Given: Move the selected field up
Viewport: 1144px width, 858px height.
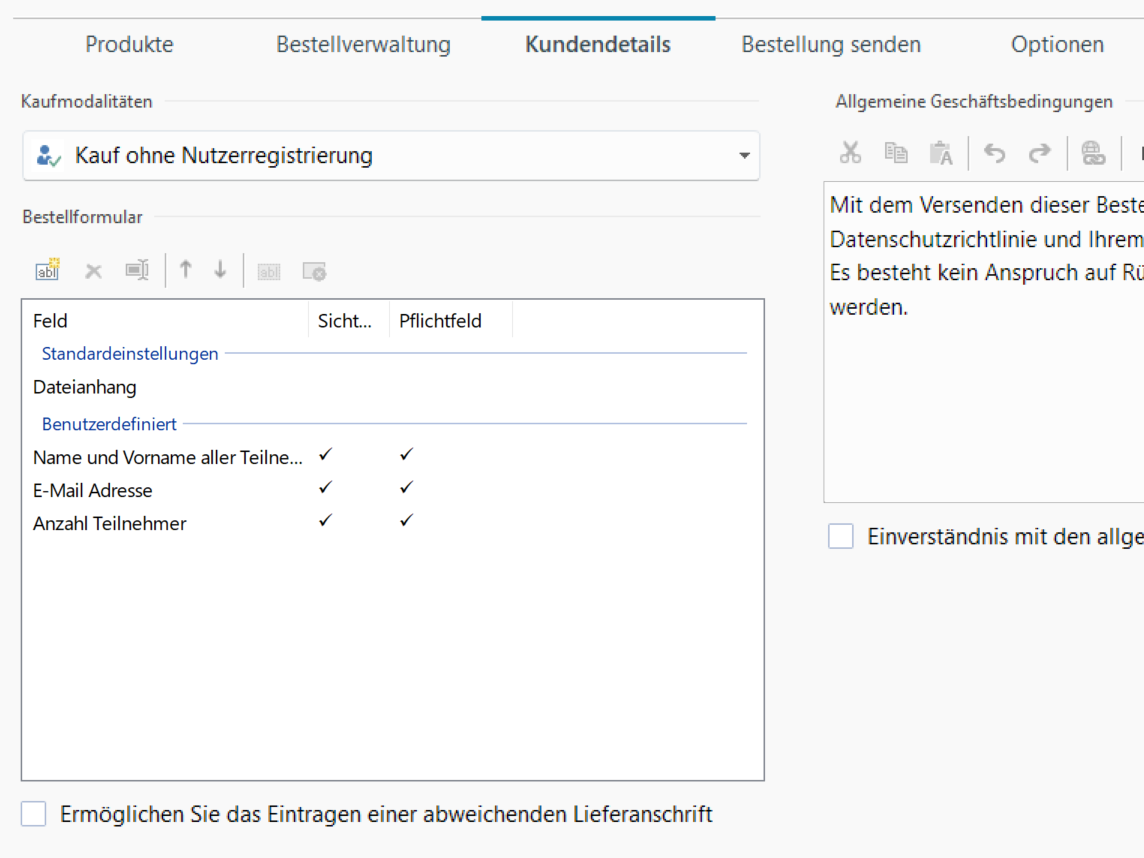Looking at the screenshot, I should [x=185, y=270].
